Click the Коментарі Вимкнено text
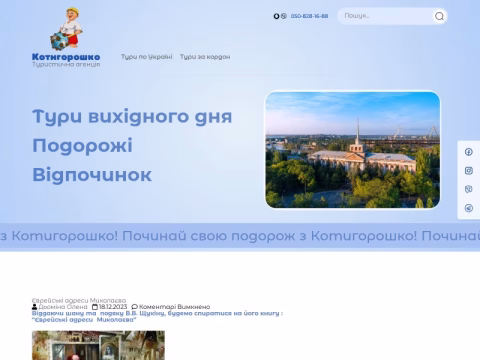The image size is (480, 360). click(174, 307)
